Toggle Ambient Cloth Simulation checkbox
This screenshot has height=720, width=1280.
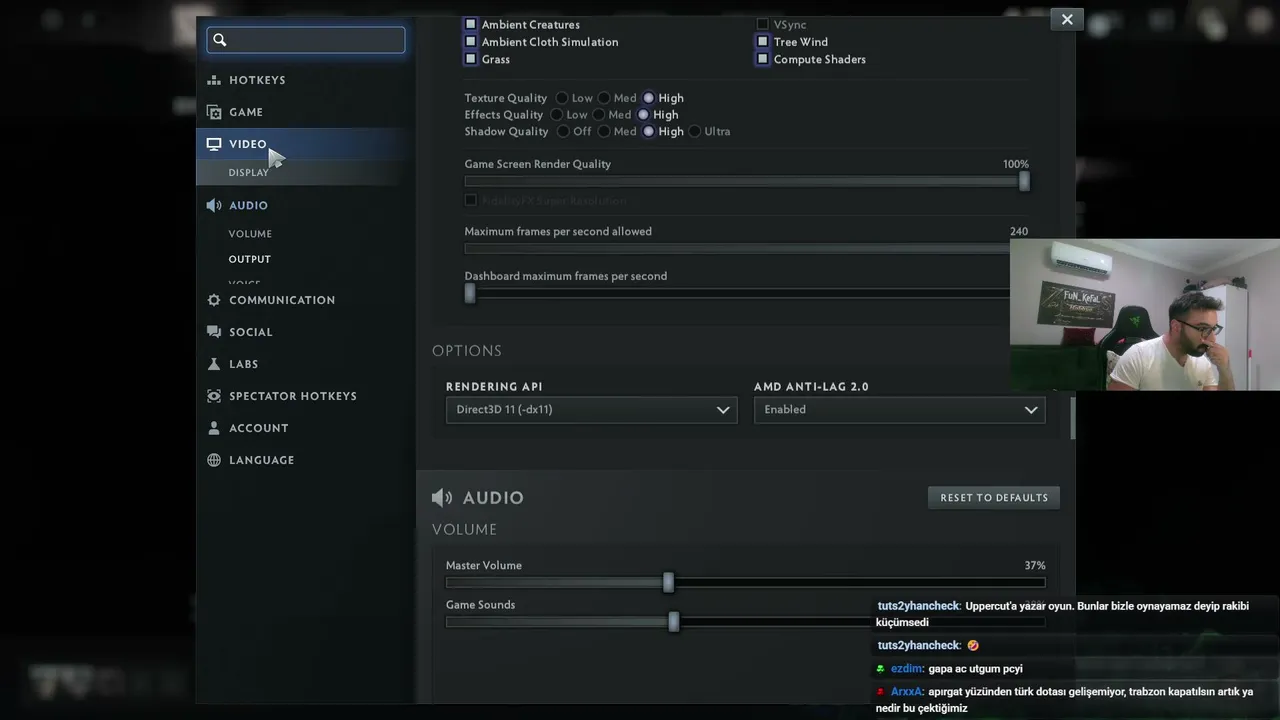tap(471, 42)
